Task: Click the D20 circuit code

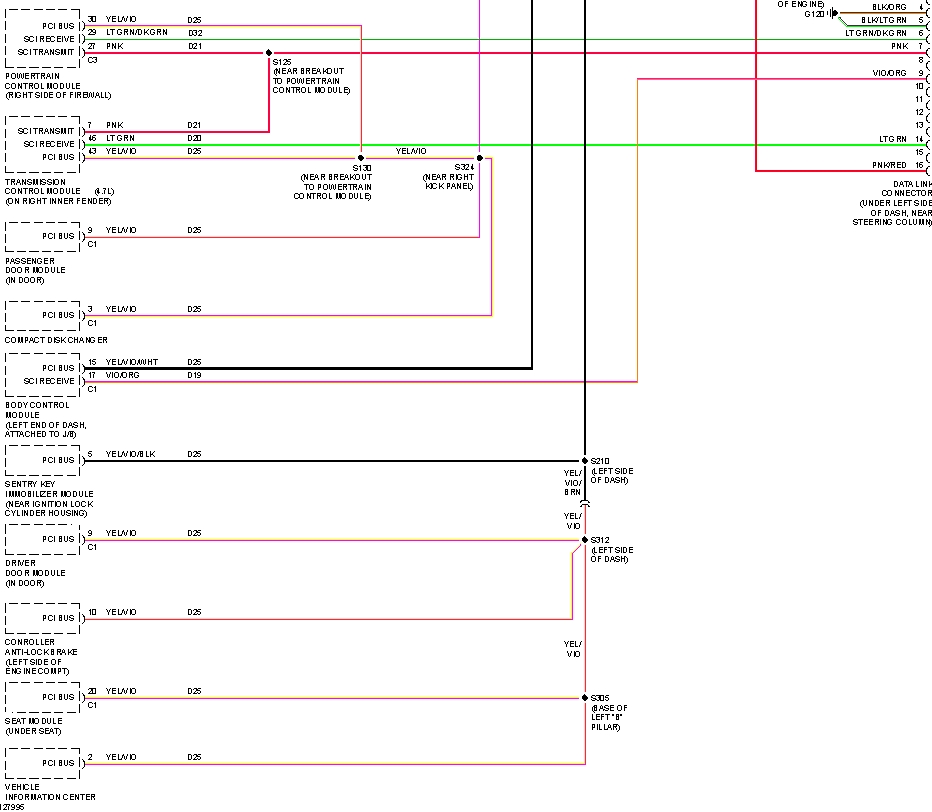Action: (194, 138)
